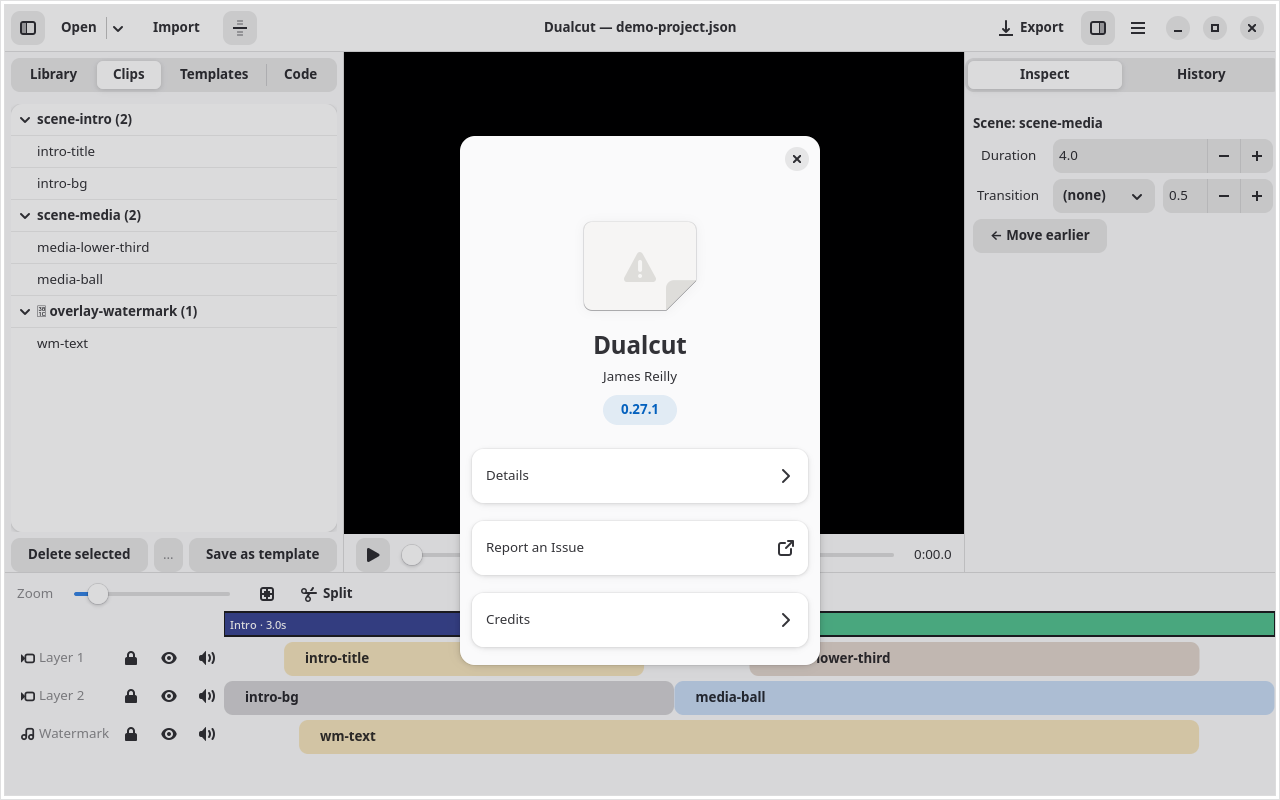Click the green scene bar on the timeline
The image size is (1280, 800).
[x=1047, y=625]
